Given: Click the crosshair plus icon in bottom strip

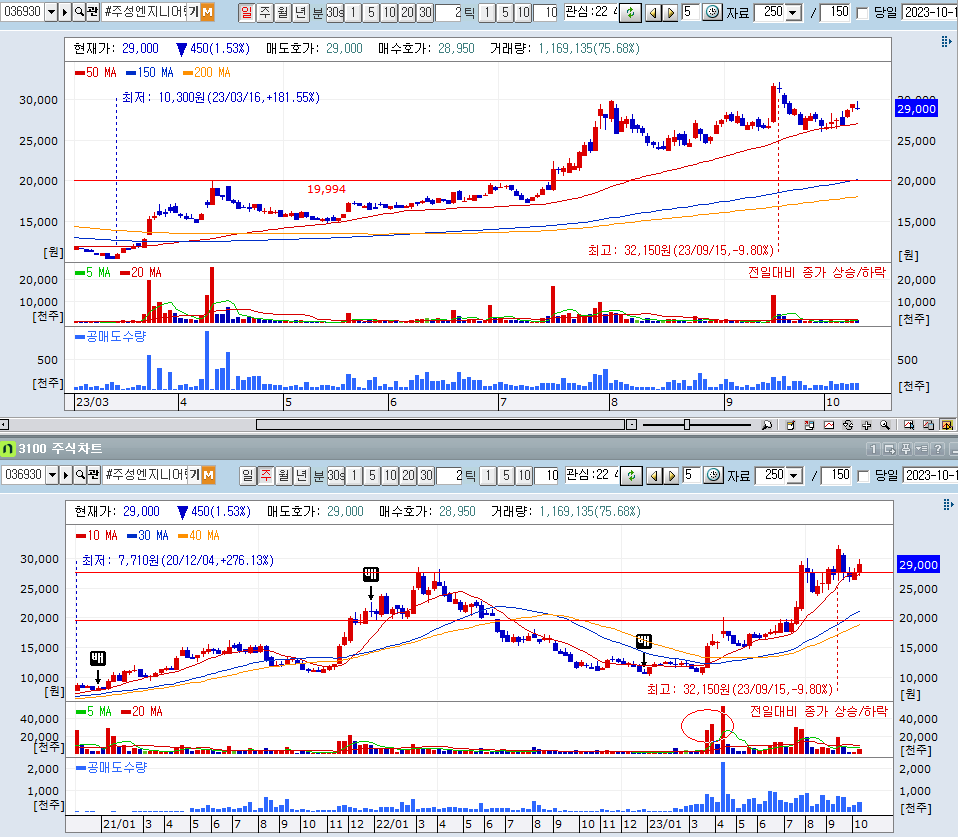Looking at the screenshot, I should (x=866, y=425).
